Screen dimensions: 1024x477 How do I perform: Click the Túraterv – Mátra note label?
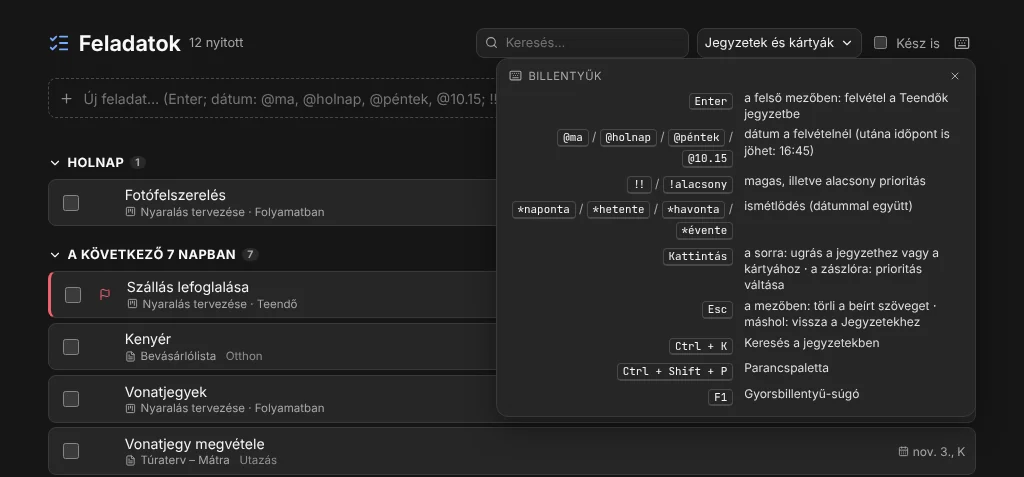point(185,460)
